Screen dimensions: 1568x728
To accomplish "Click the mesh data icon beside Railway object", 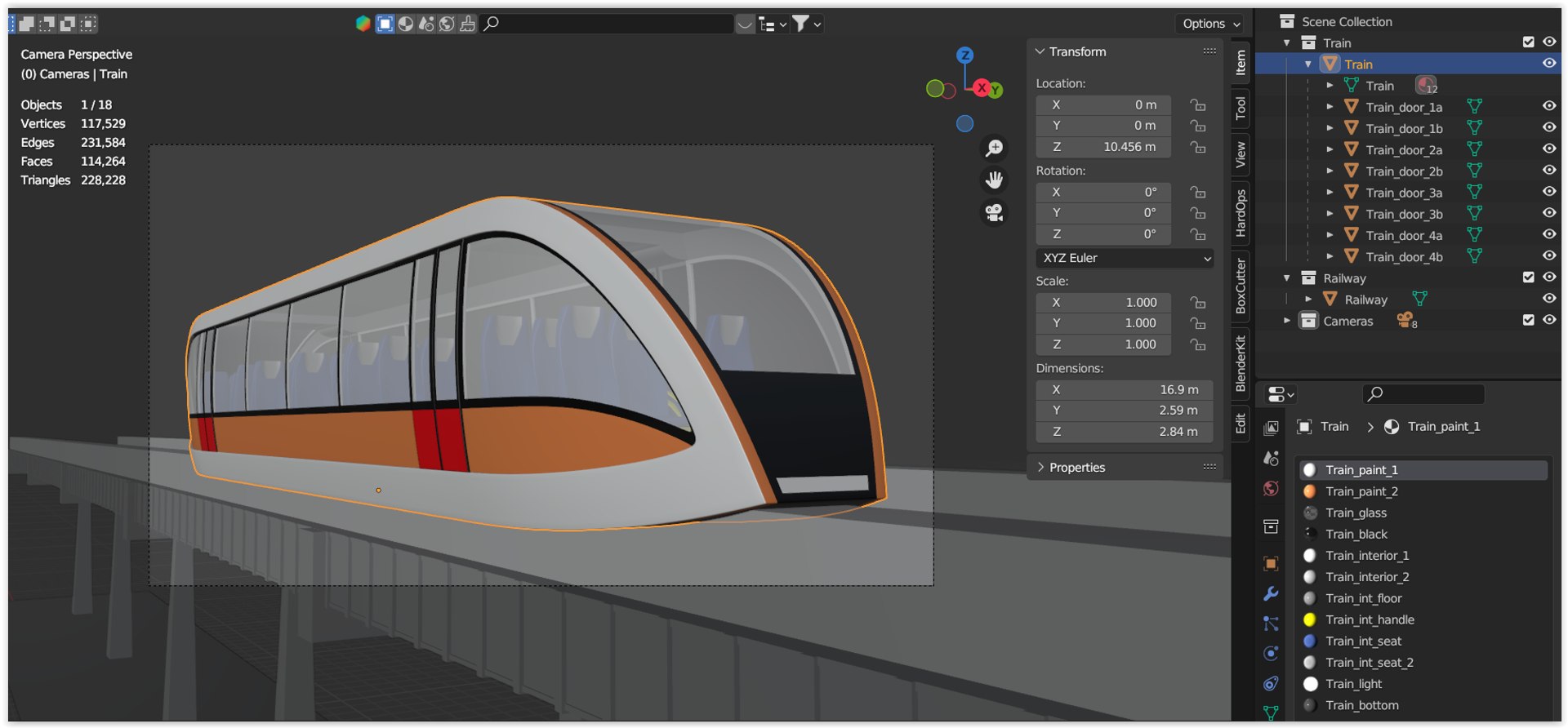I will click(1420, 300).
